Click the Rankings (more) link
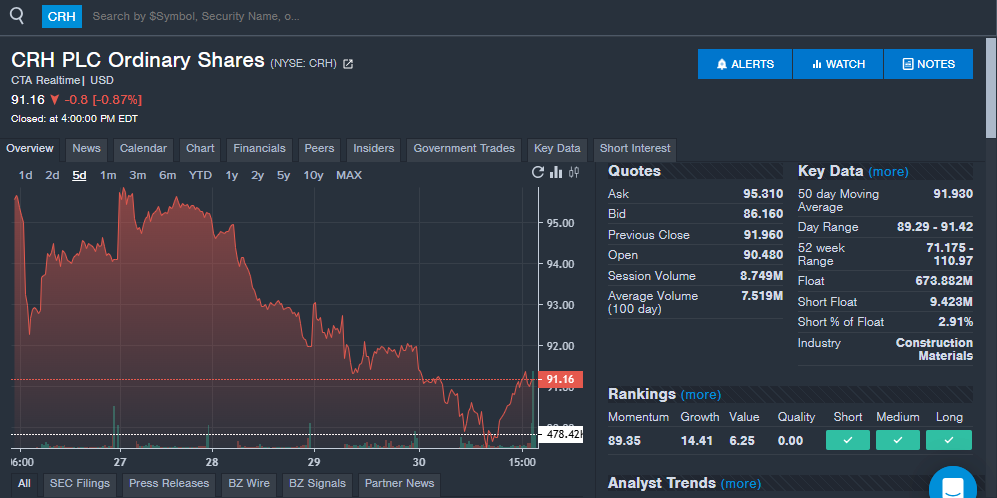This screenshot has width=997, height=498. pyautogui.click(x=701, y=395)
